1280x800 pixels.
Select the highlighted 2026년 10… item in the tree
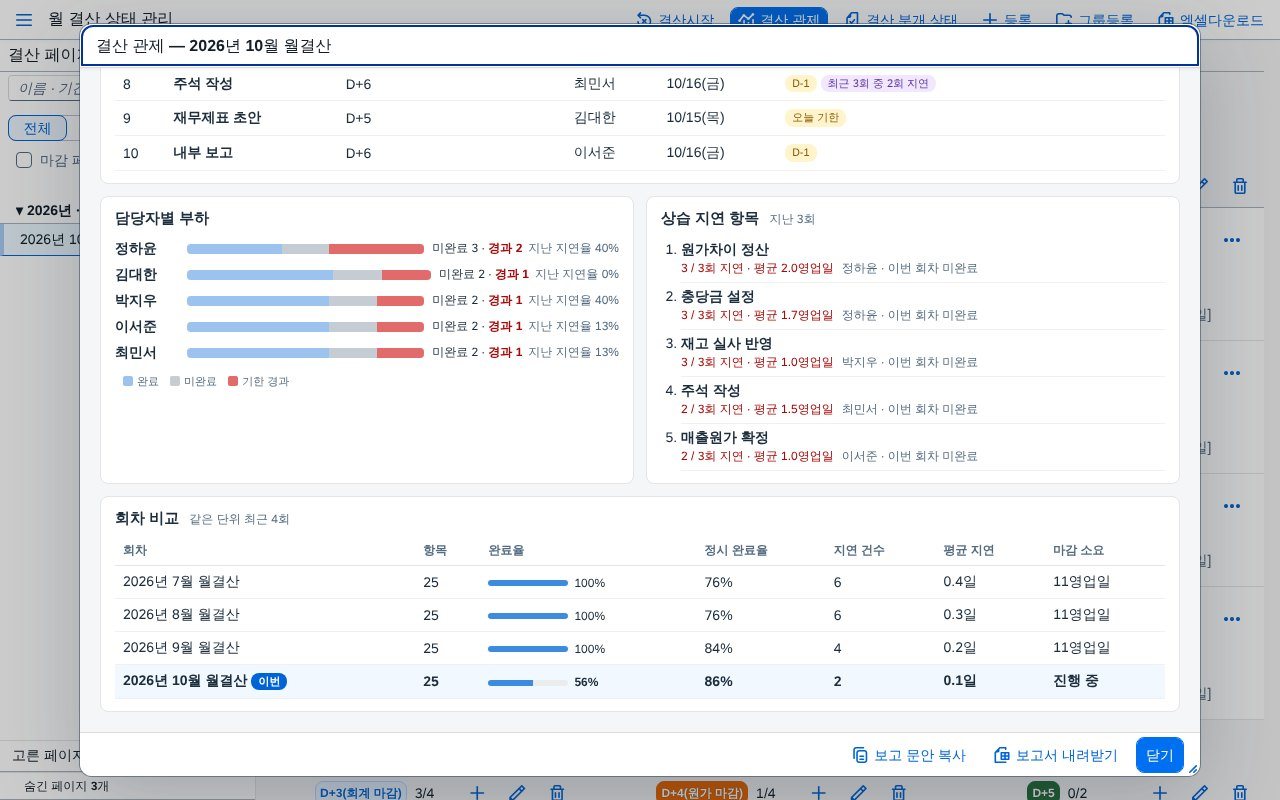tap(40, 239)
